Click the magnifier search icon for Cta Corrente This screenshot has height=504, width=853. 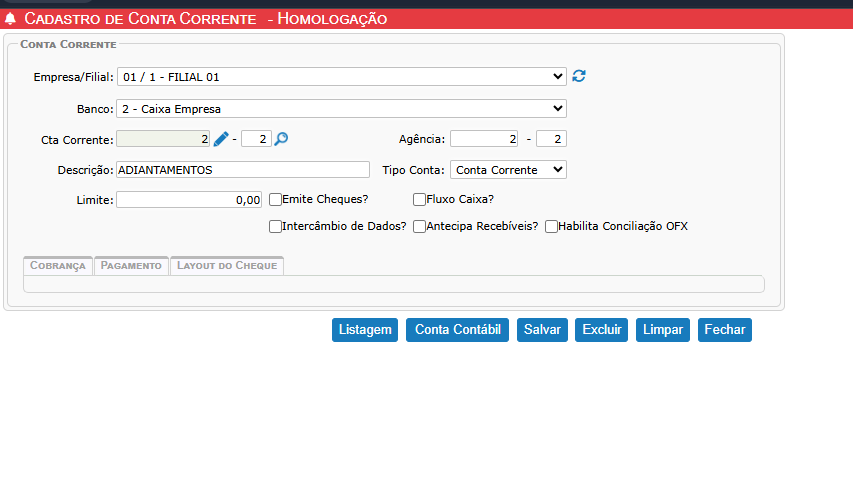tap(281, 139)
